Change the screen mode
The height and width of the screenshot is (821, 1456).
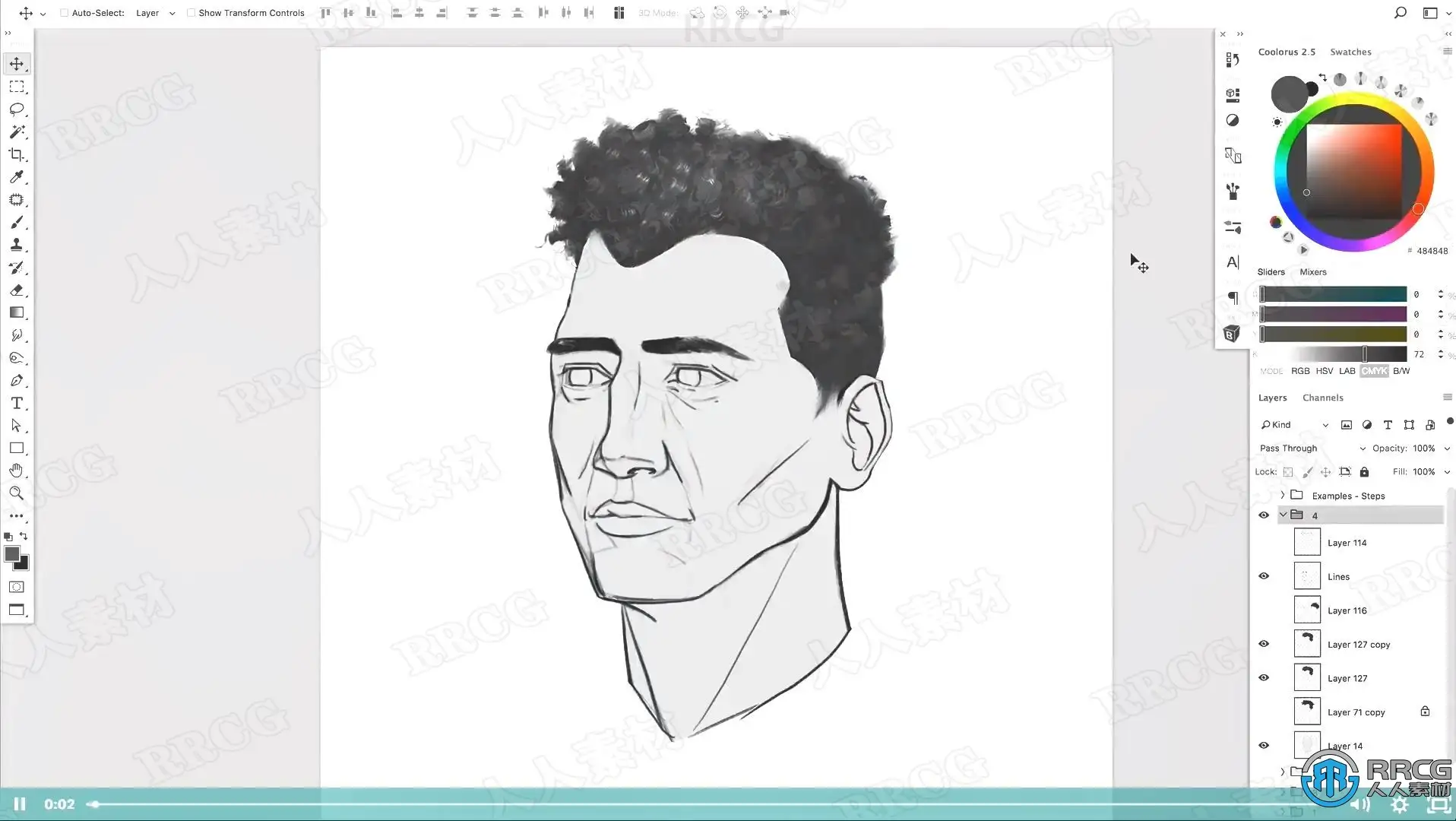(17, 610)
